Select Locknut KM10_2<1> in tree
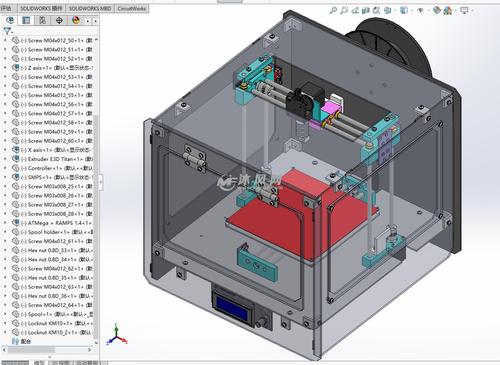500x365 pixels. [x=52, y=332]
